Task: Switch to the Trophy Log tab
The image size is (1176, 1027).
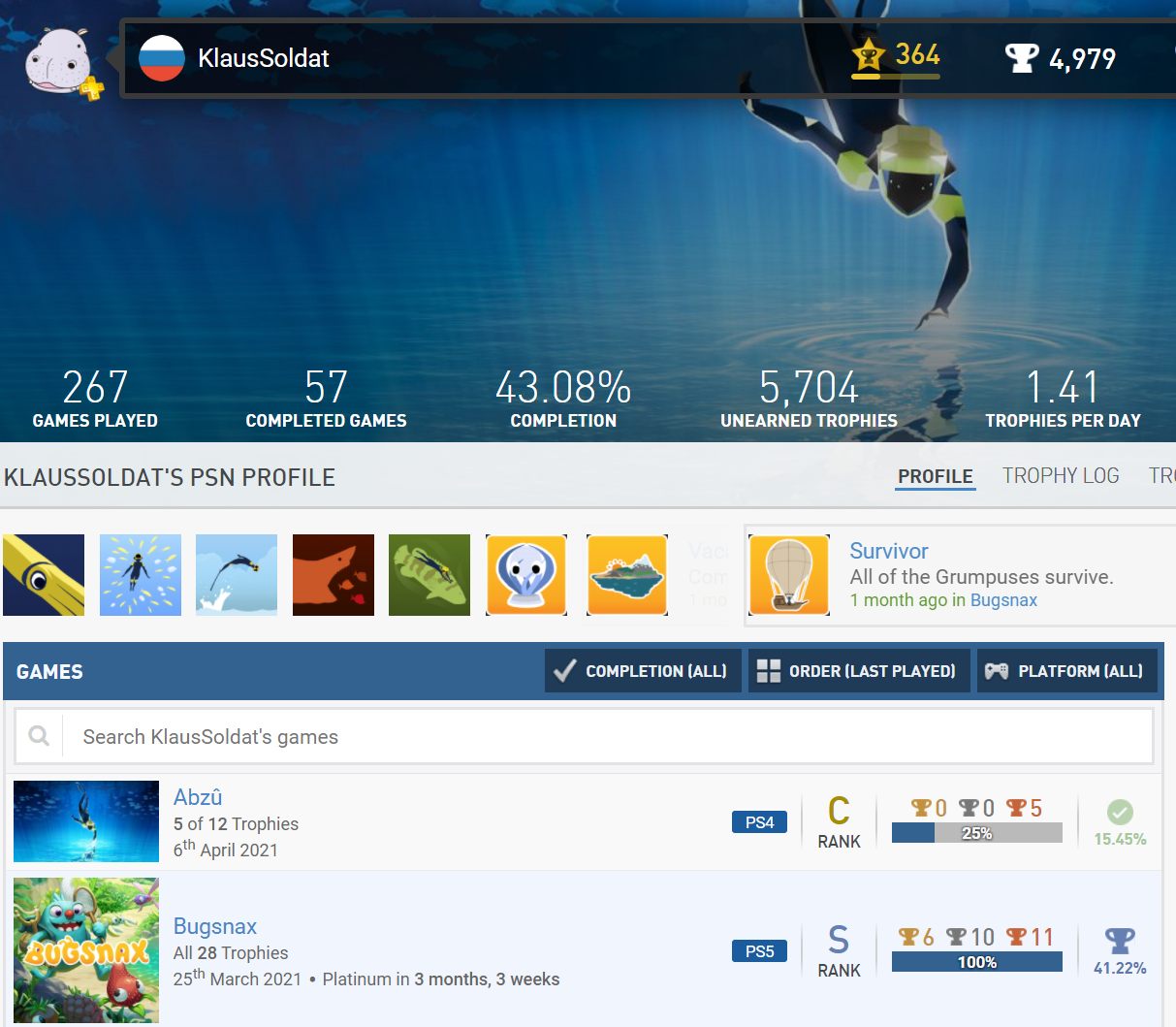Action: point(1061,476)
